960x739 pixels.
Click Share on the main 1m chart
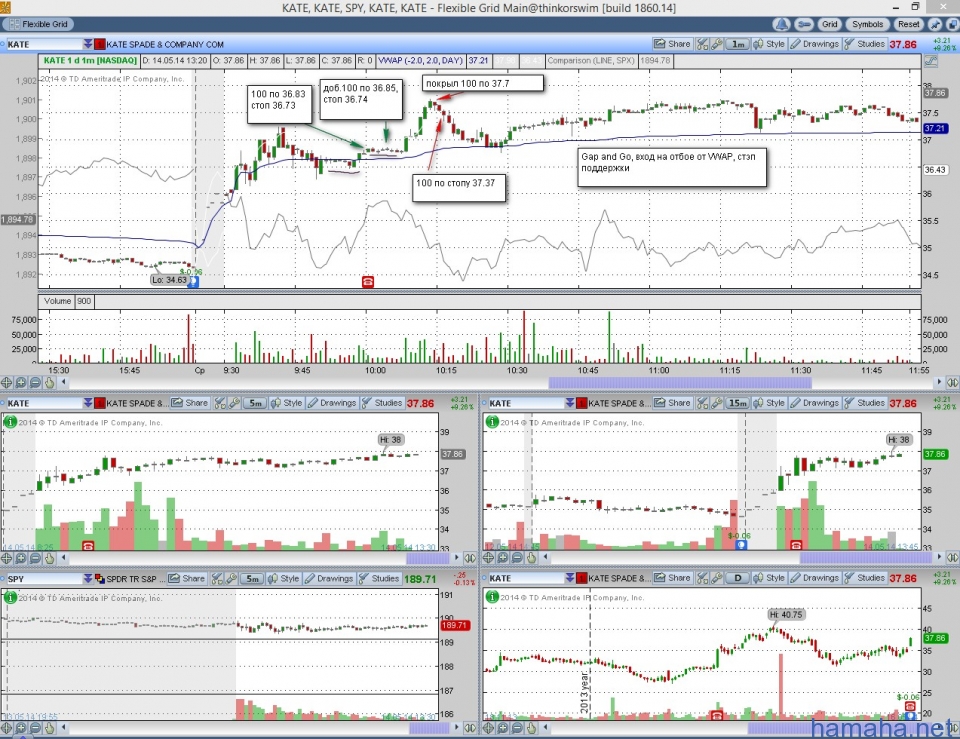[672, 44]
